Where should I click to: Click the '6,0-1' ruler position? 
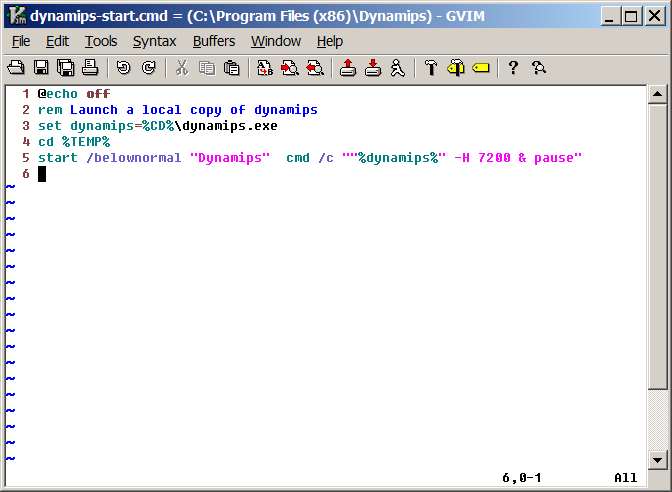tap(522, 477)
